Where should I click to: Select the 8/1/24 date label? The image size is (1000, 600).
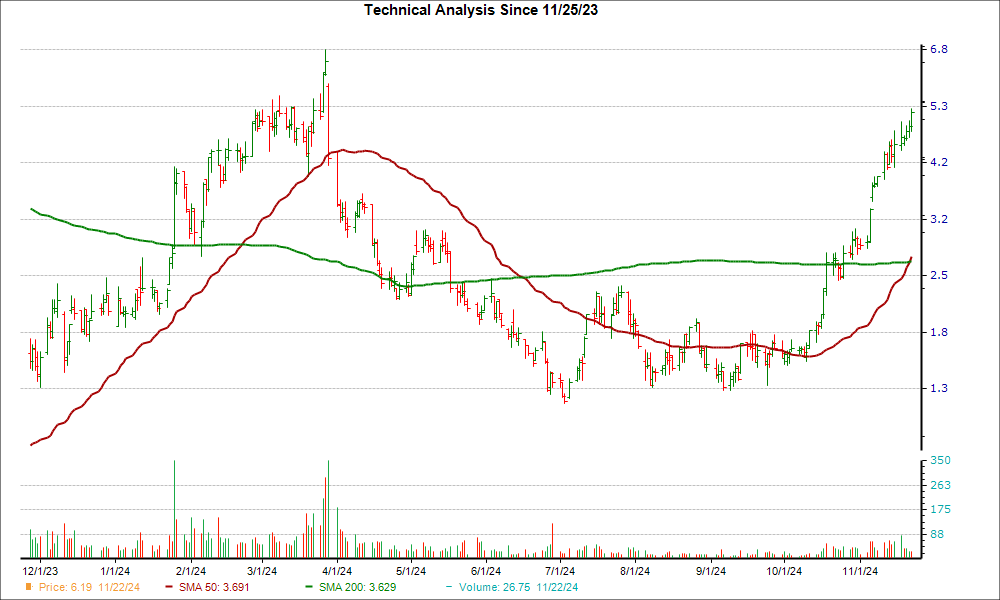[x=635, y=571]
